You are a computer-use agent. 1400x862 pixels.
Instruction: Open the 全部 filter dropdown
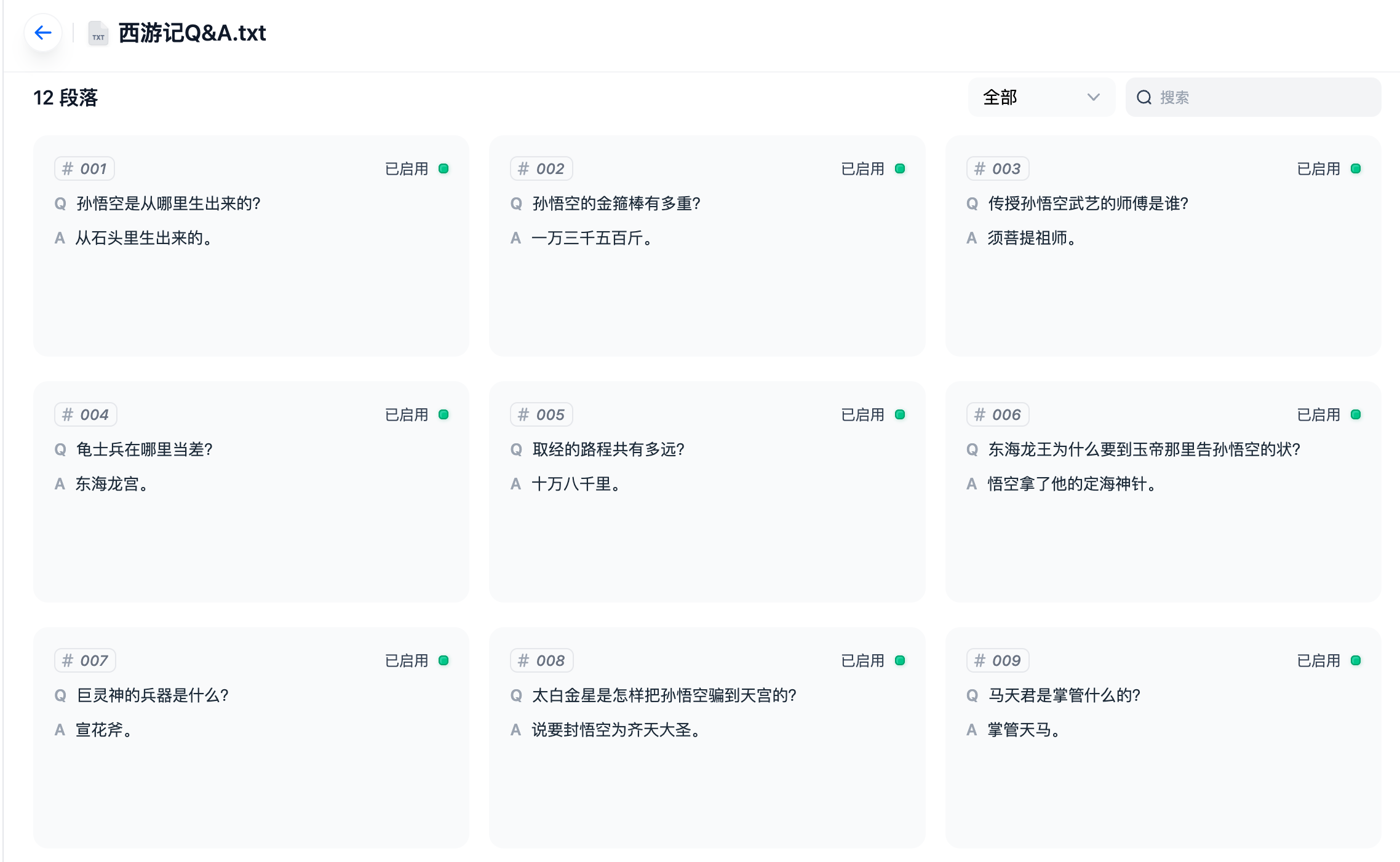1041,97
